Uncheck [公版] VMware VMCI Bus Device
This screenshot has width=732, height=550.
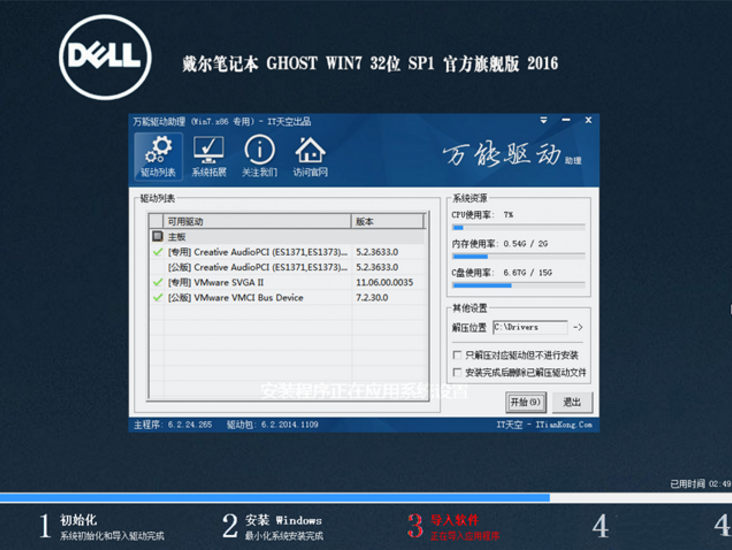pos(158,297)
